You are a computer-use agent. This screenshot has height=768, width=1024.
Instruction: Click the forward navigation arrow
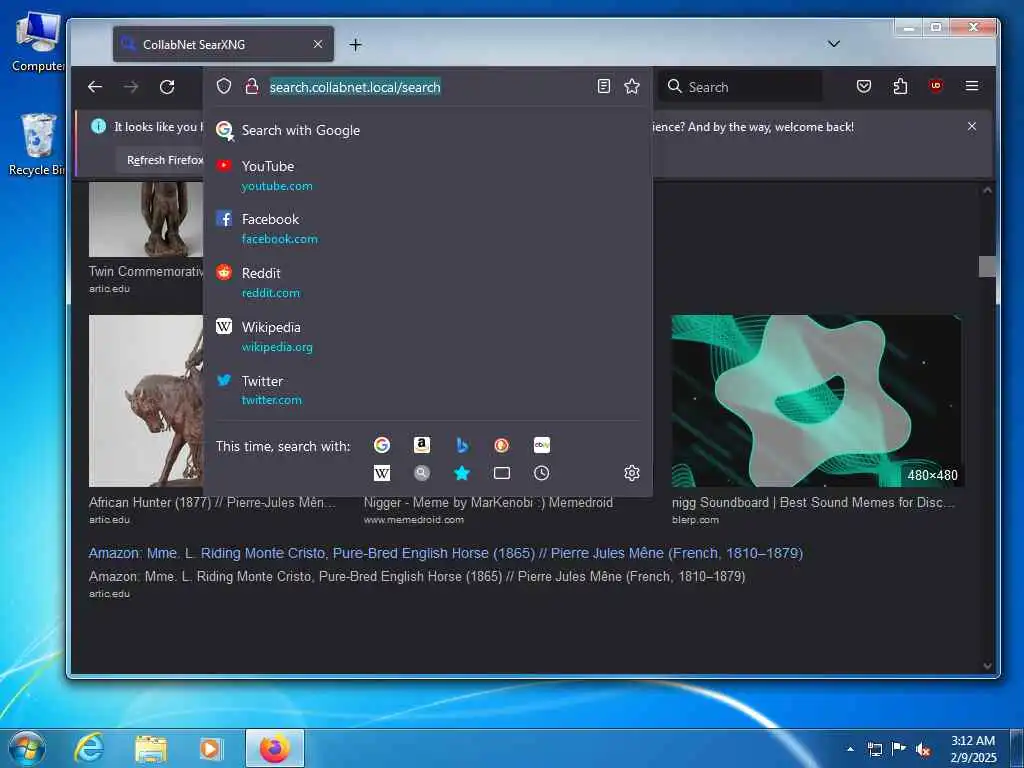tap(131, 87)
